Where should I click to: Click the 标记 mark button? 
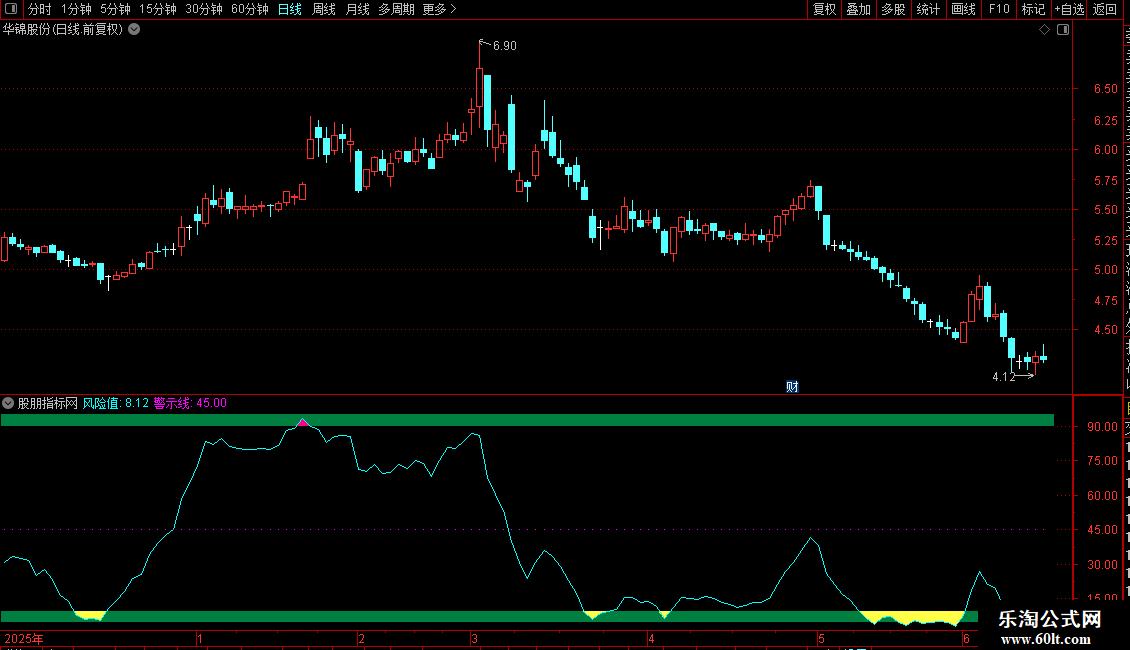coord(1033,9)
